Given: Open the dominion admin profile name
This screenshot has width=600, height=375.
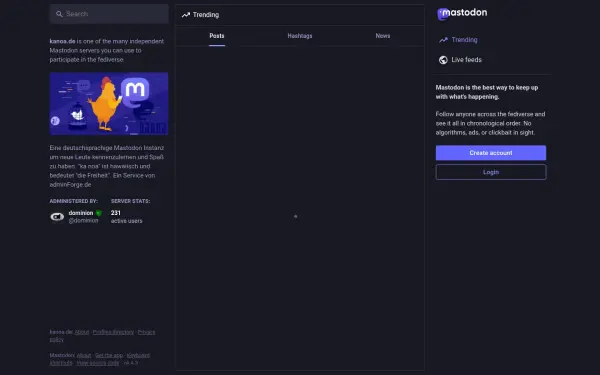Looking at the screenshot, I should (81, 213).
